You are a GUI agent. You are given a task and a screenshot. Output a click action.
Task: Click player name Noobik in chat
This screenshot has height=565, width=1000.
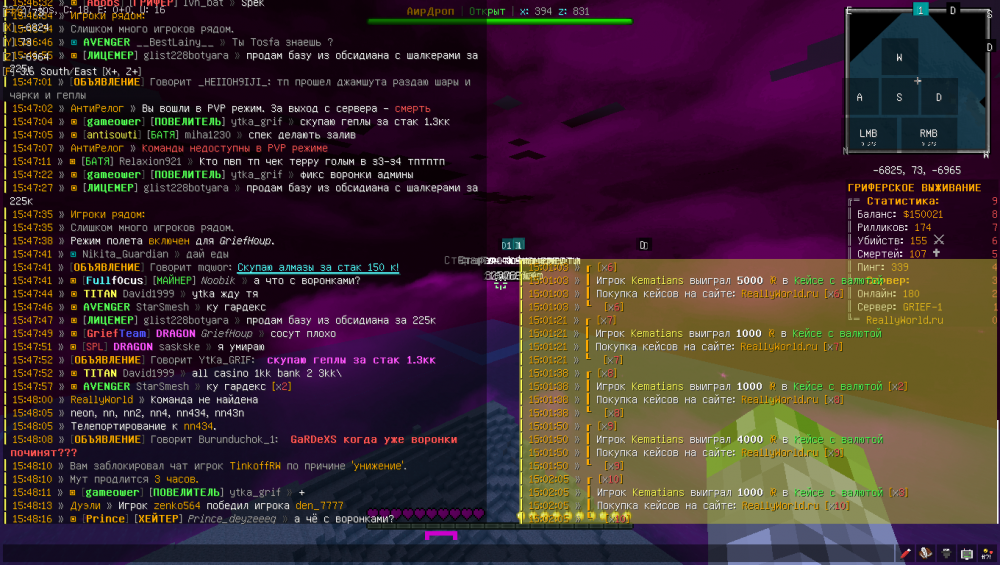coord(217,281)
